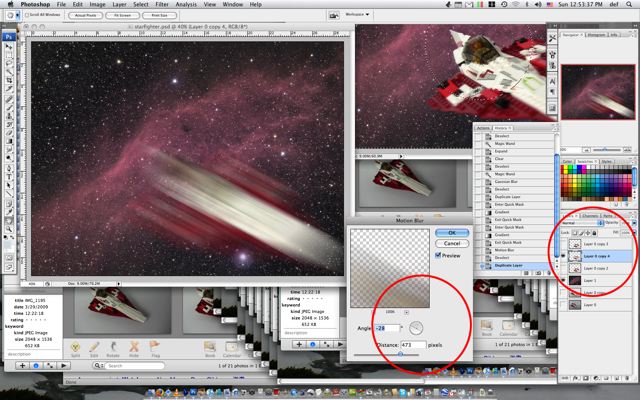
Task: Show Layer 0 copy 3 visibility
Action: (563, 244)
